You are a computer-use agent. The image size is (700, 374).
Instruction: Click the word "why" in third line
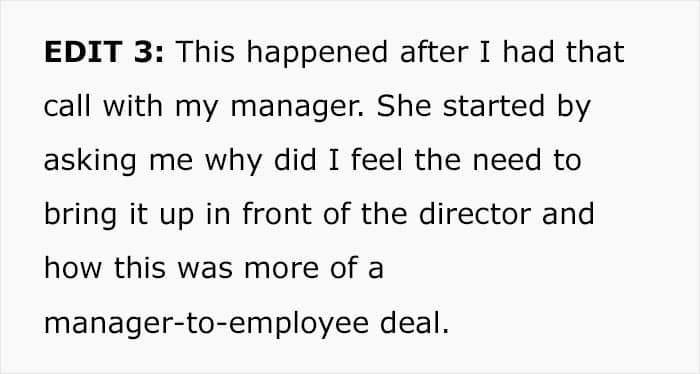click(233, 162)
